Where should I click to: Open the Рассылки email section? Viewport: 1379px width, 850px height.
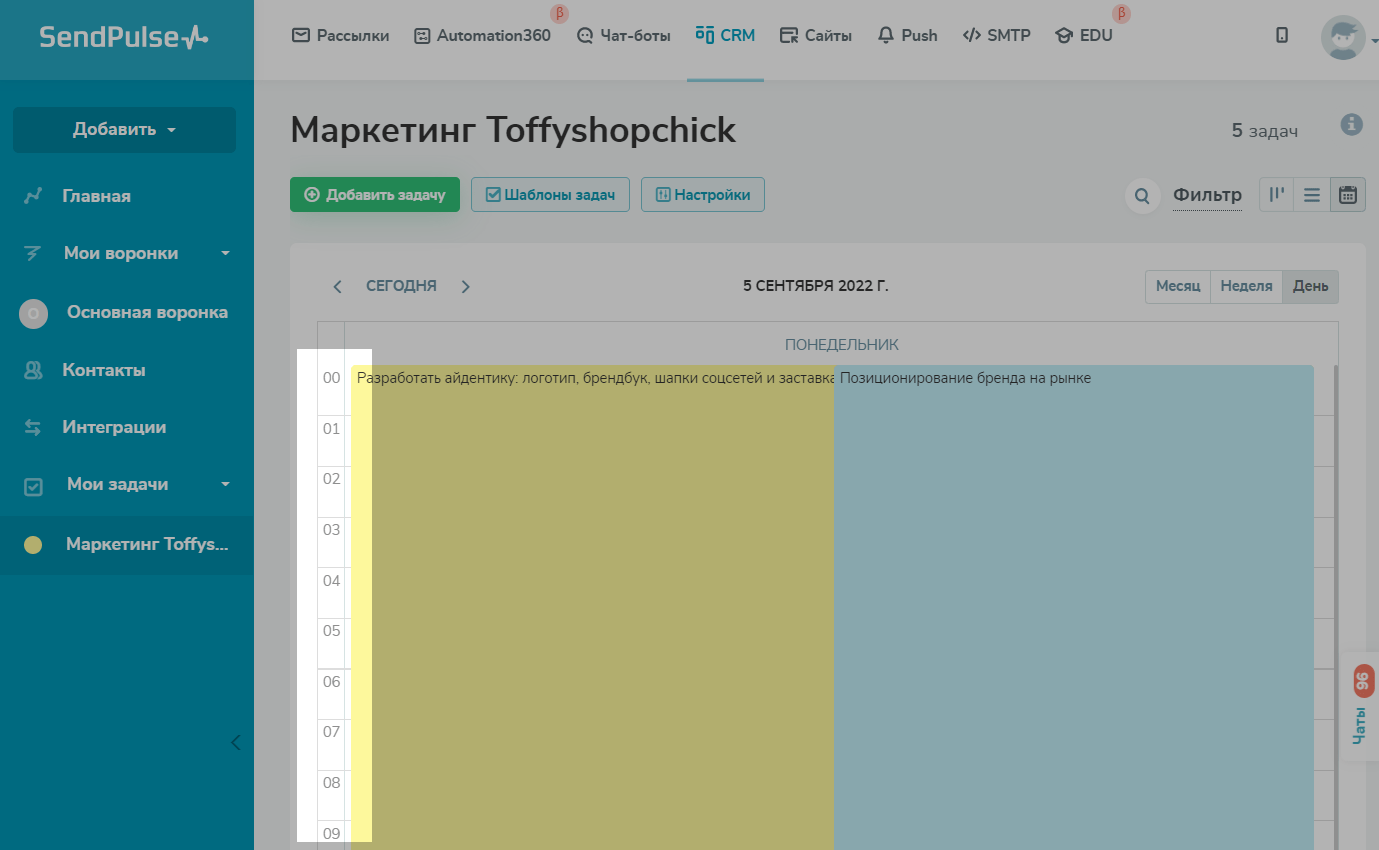pyautogui.click(x=340, y=35)
